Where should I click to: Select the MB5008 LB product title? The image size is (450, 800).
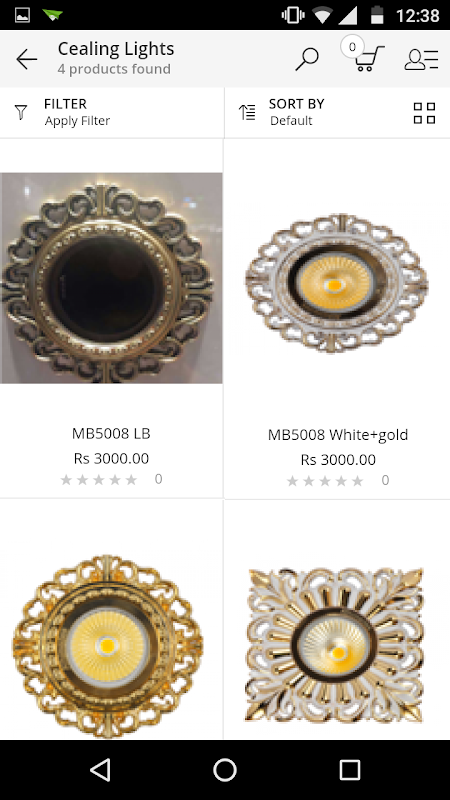[x=111, y=433]
